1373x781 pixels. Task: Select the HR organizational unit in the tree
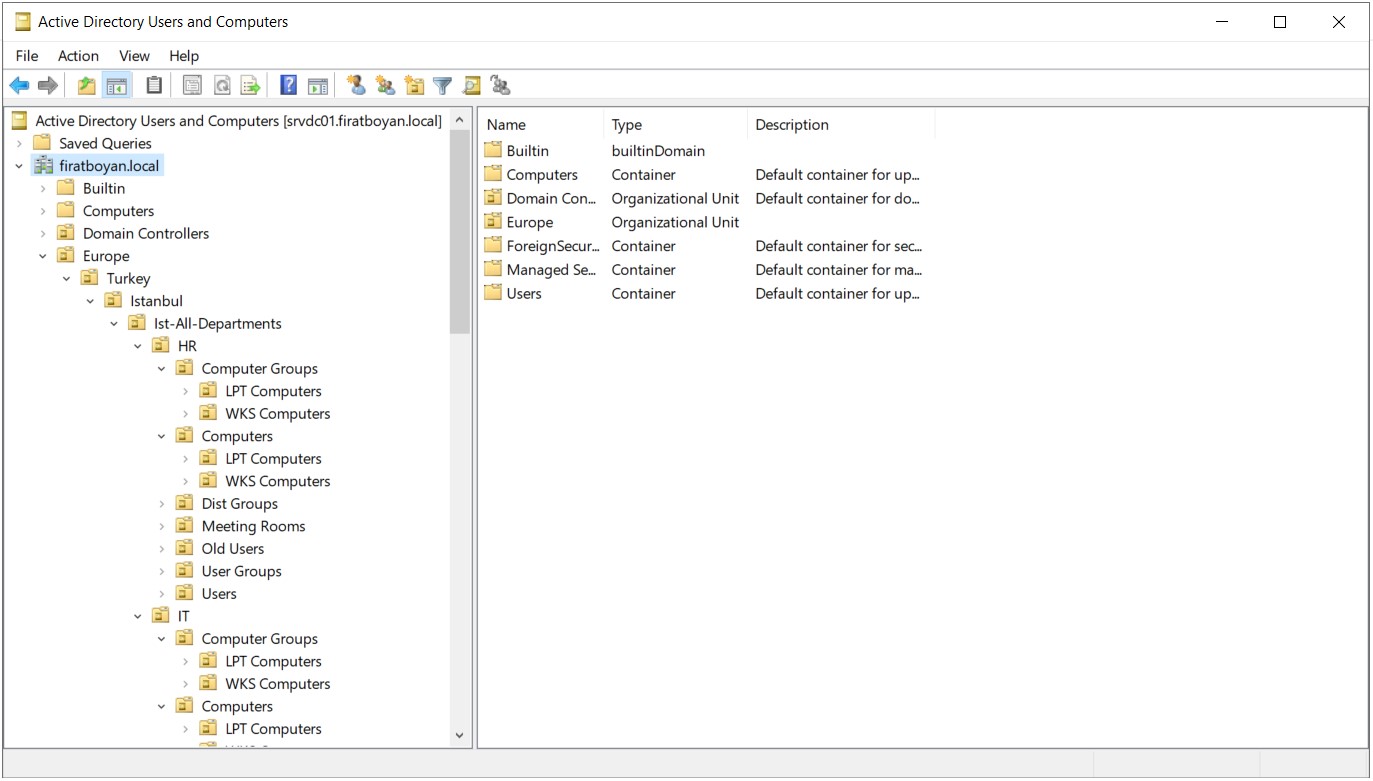point(187,346)
